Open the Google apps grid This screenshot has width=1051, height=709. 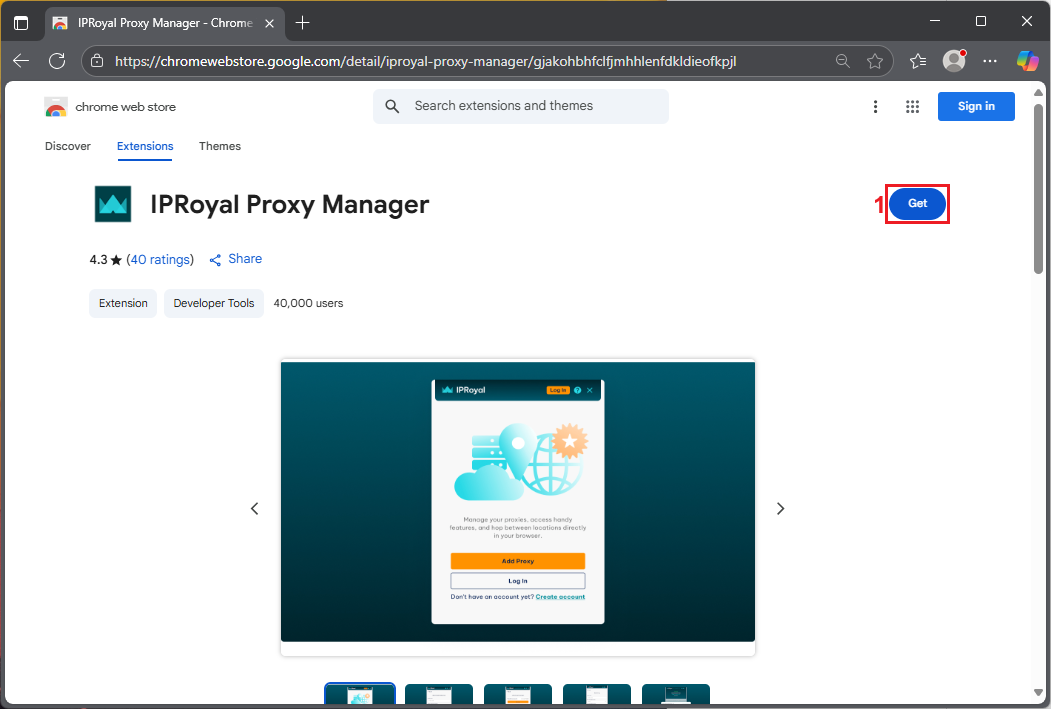pos(912,107)
